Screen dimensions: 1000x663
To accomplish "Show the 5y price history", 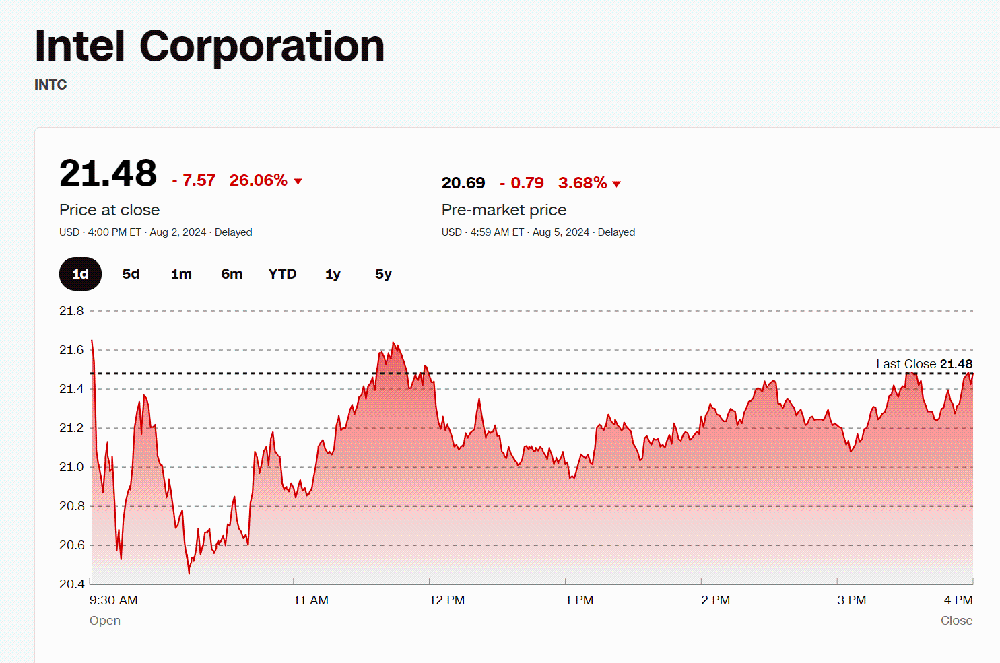I will coord(383,274).
